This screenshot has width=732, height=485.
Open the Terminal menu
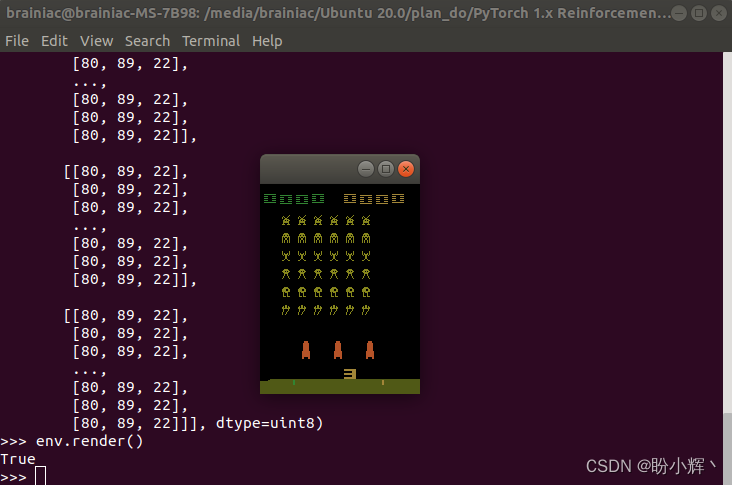coord(211,41)
